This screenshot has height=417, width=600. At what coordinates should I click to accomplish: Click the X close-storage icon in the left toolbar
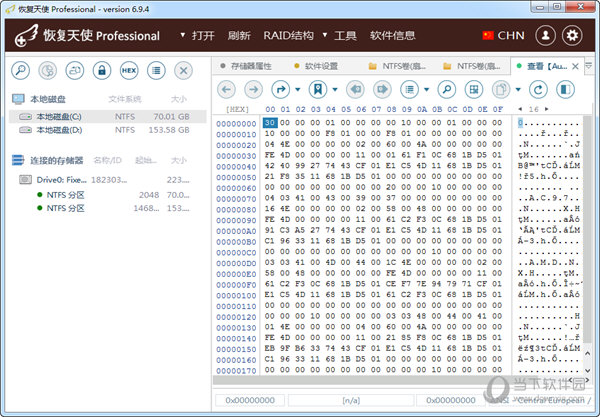click(x=183, y=70)
